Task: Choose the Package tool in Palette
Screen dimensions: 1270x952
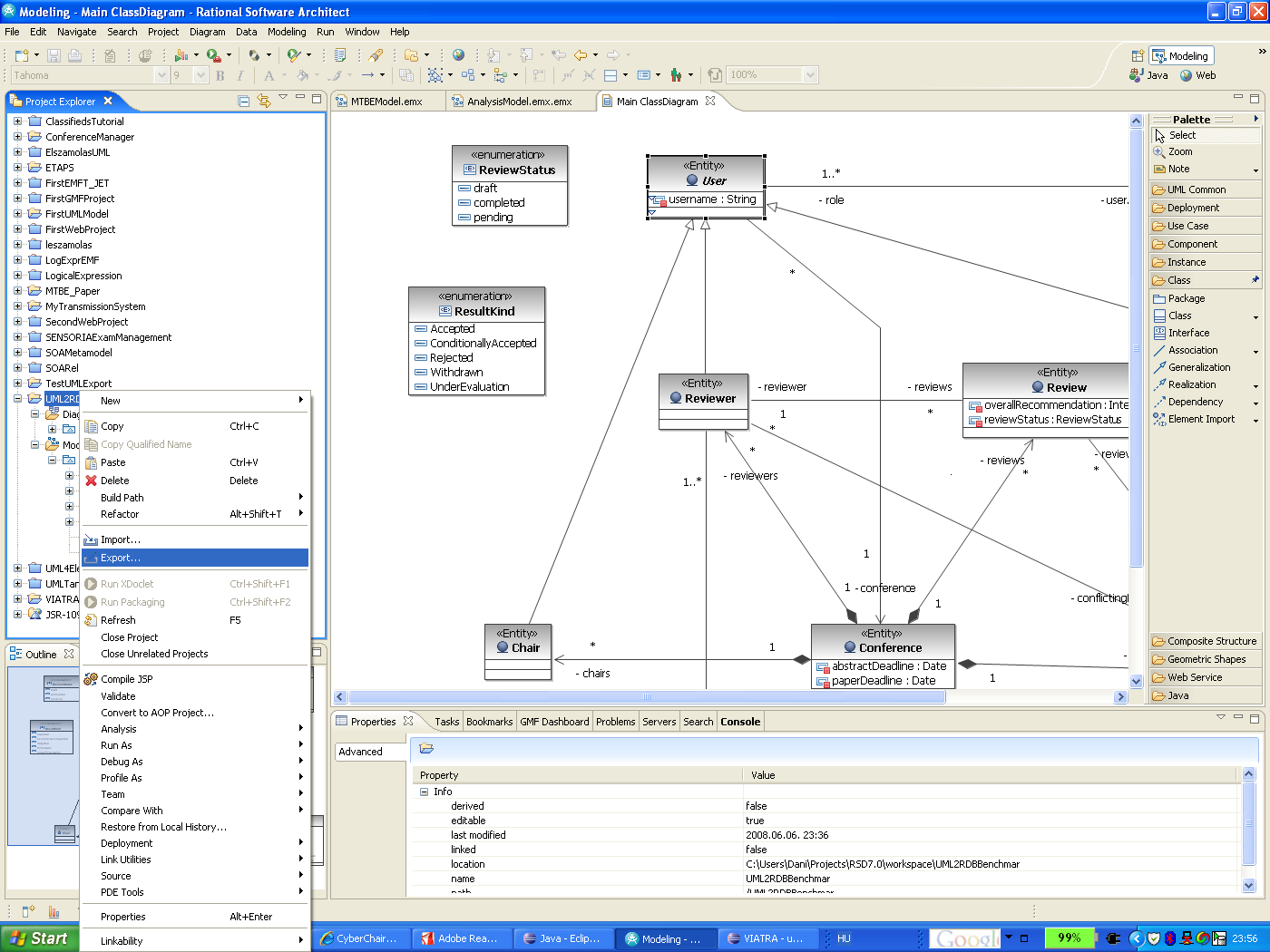Action: (x=1206, y=298)
